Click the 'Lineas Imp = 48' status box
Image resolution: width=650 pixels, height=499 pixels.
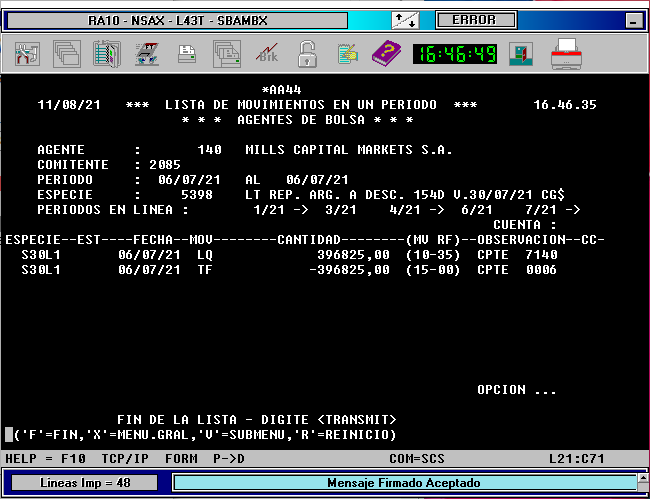[85, 483]
